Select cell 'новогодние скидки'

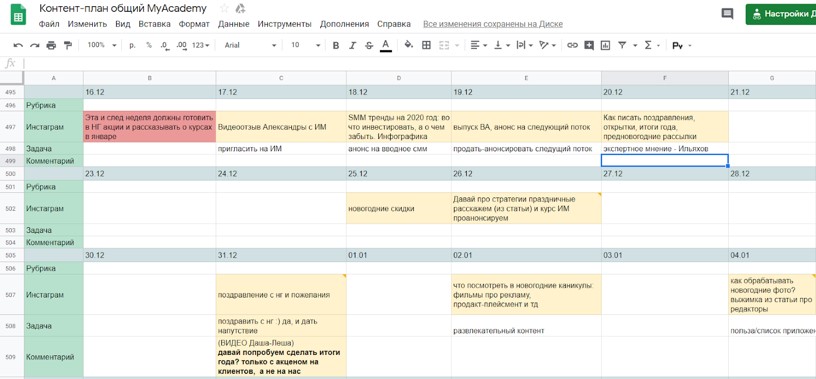399,208
